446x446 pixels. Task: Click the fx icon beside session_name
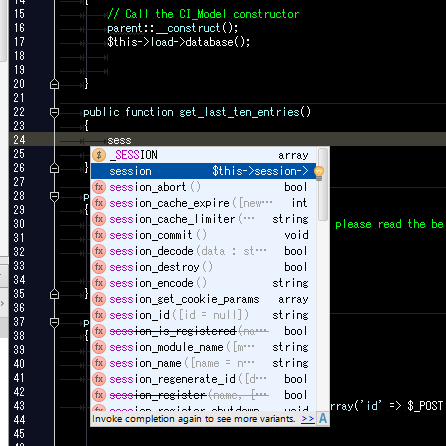coord(99,363)
